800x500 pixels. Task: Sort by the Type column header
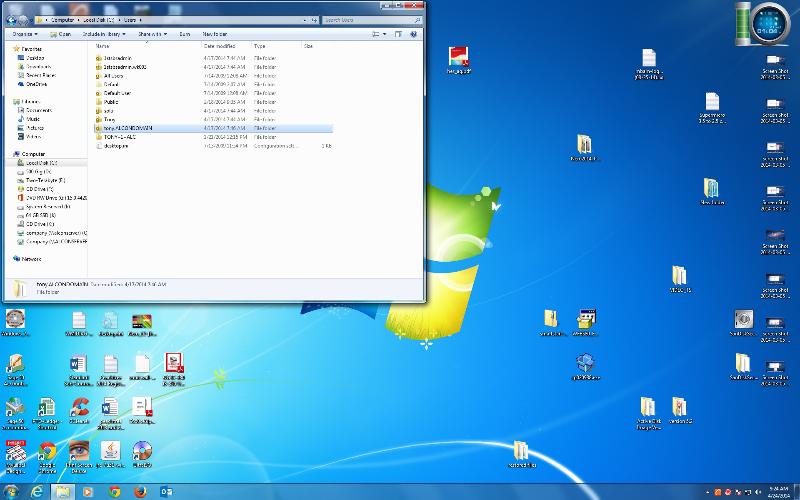(x=276, y=46)
